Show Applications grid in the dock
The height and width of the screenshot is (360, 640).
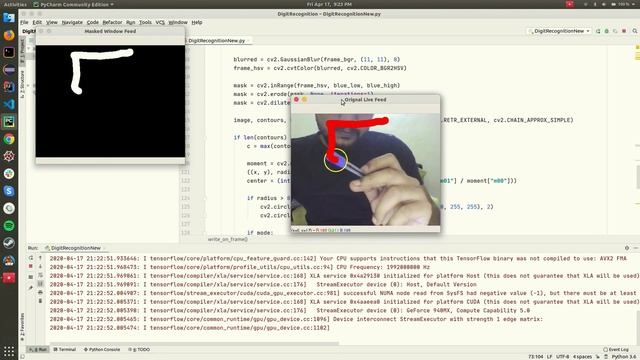9,351
